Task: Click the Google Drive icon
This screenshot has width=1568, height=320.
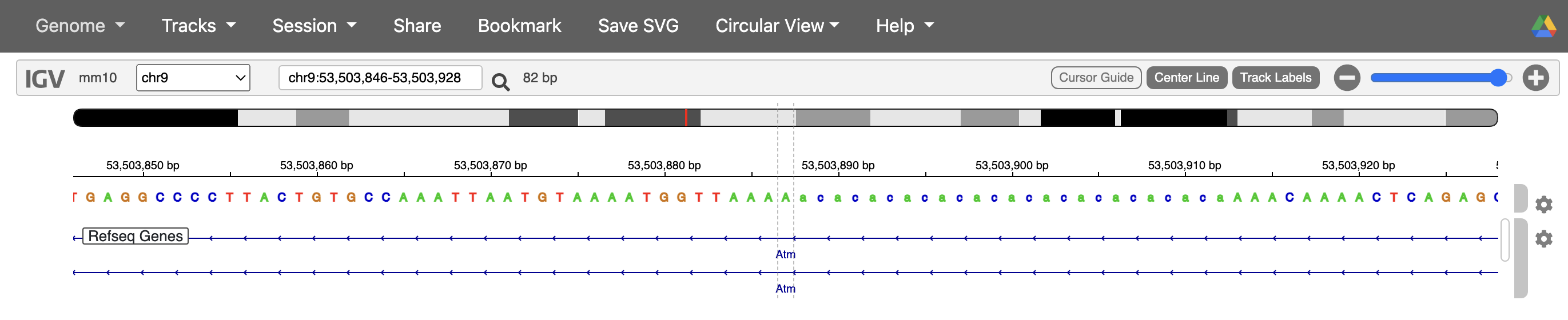Action: (x=1543, y=26)
